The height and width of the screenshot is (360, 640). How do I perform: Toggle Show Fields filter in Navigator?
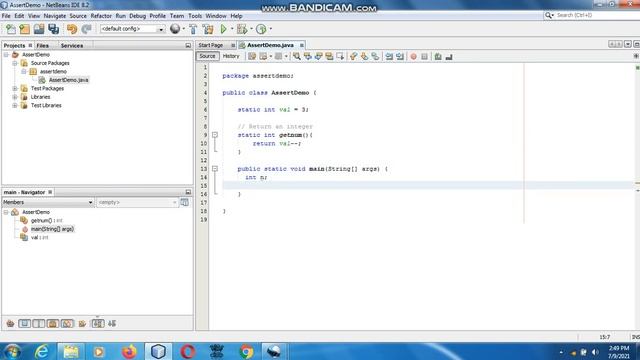click(x=24, y=324)
